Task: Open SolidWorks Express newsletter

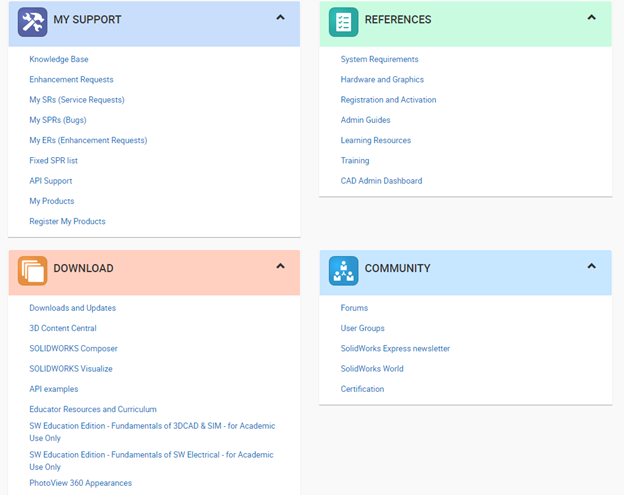Action: pyautogui.click(x=395, y=349)
